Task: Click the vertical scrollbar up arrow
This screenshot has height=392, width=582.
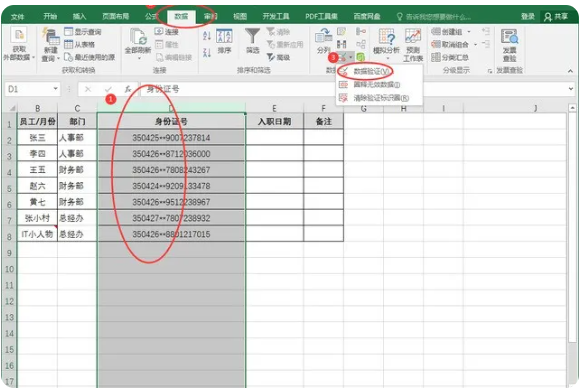Action: pyautogui.click(x=572, y=108)
